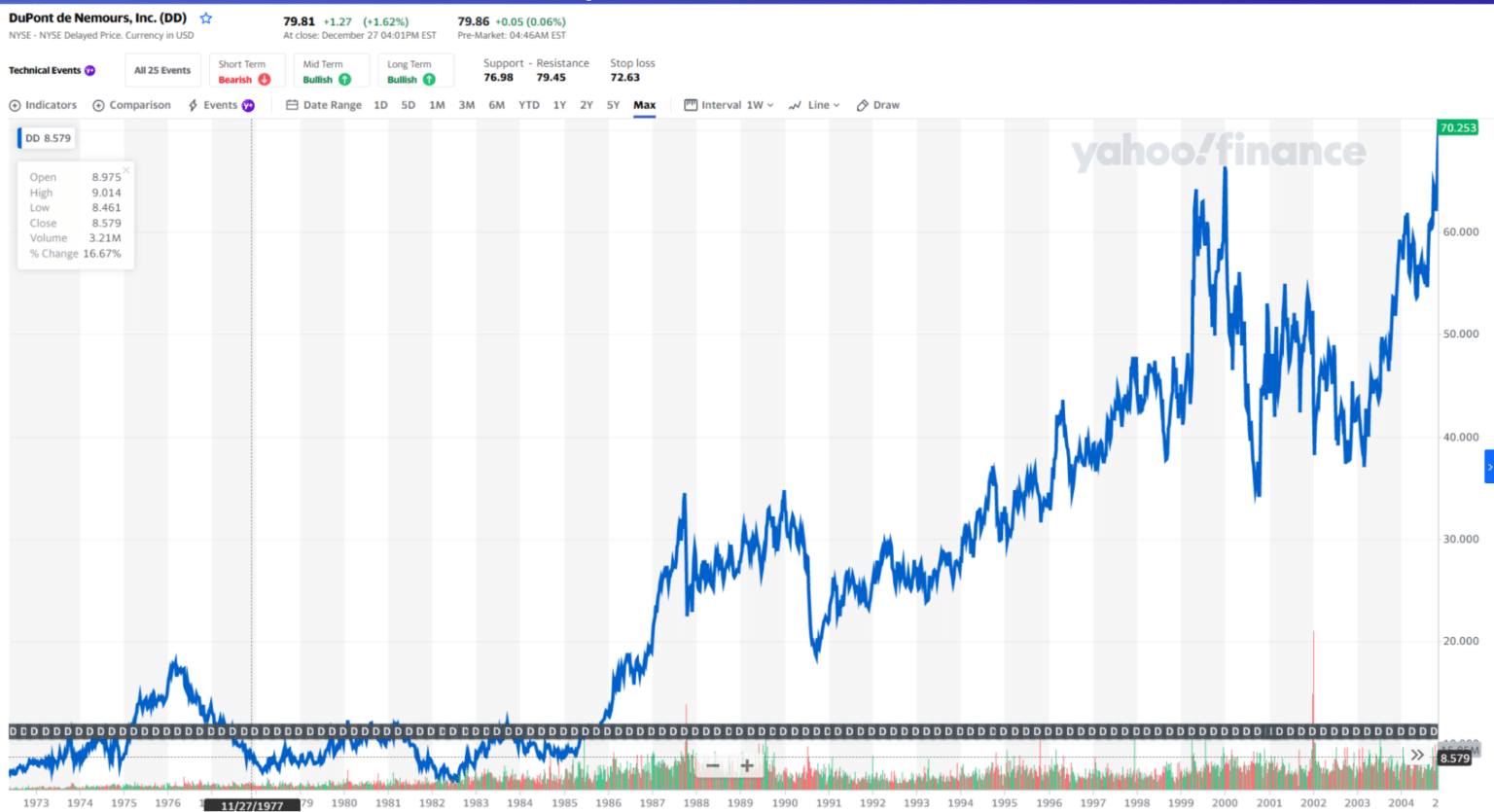Click the 70.253 current price label
The width and height of the screenshot is (1494, 812).
(x=1457, y=127)
